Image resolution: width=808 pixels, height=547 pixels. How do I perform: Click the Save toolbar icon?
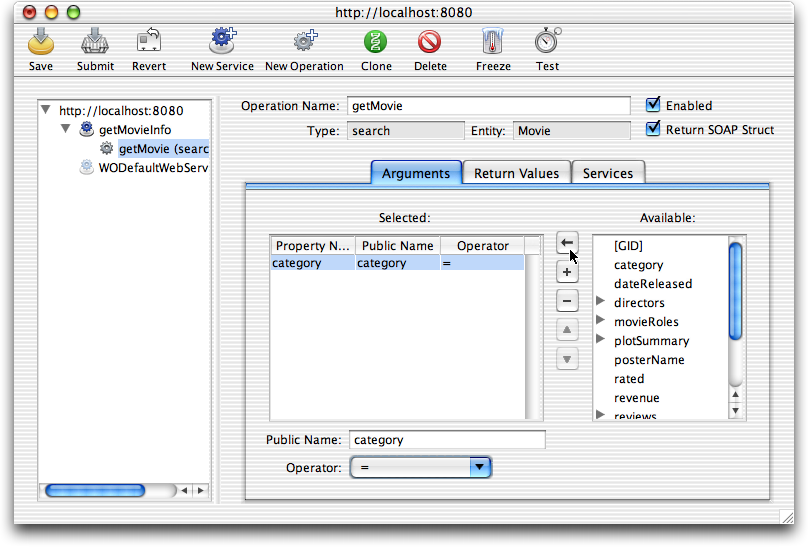coord(41,42)
